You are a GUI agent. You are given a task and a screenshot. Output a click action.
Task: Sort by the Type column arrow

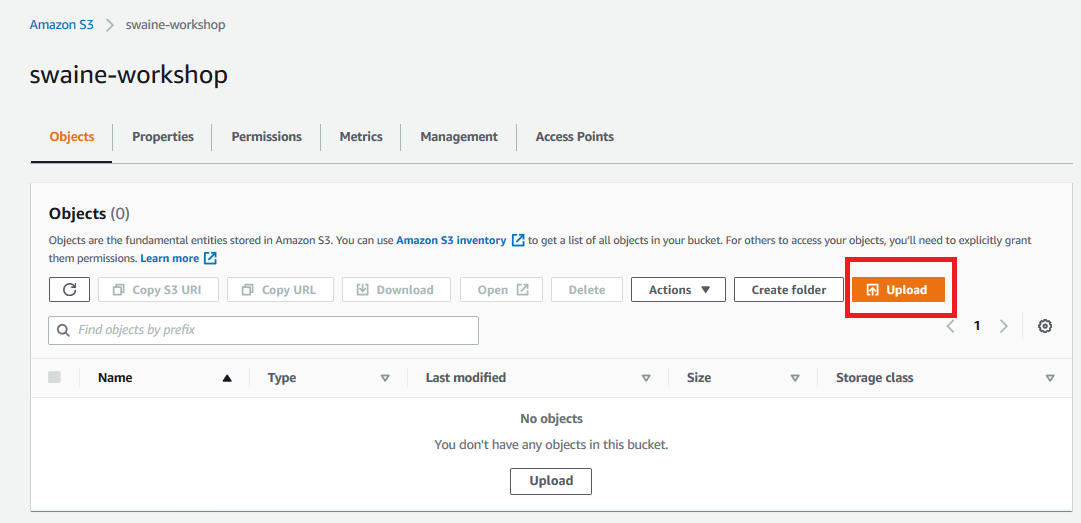coord(385,378)
